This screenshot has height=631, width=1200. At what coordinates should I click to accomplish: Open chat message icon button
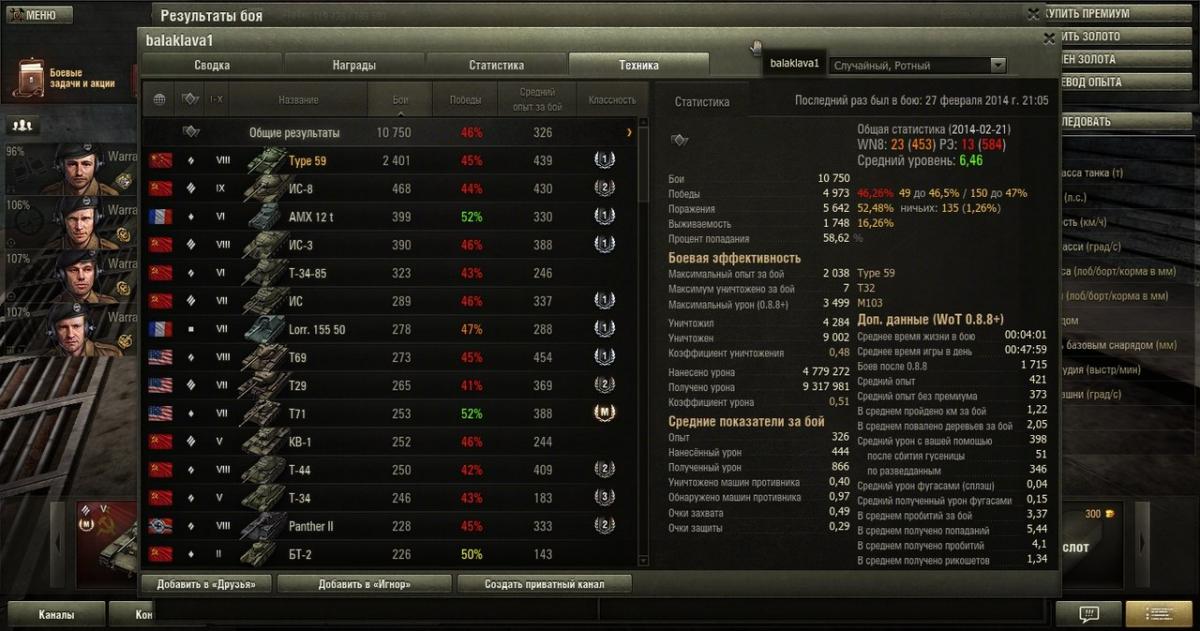1089,613
